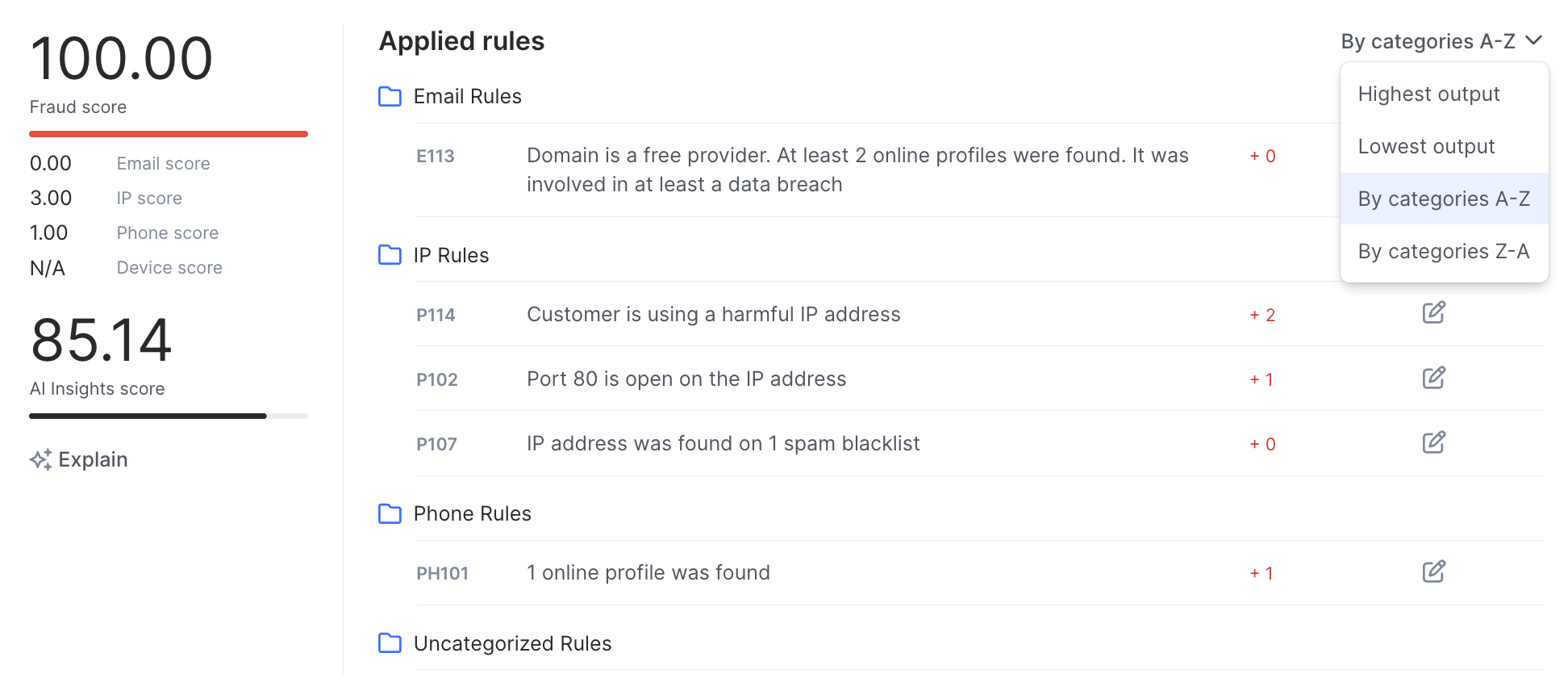This screenshot has width=1568, height=699.
Task: Click edit icon for rule P114
Action: click(x=1433, y=313)
